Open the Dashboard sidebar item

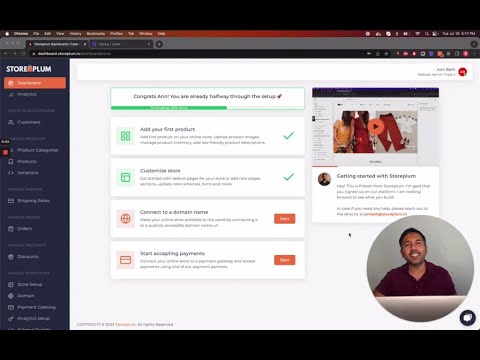point(35,83)
